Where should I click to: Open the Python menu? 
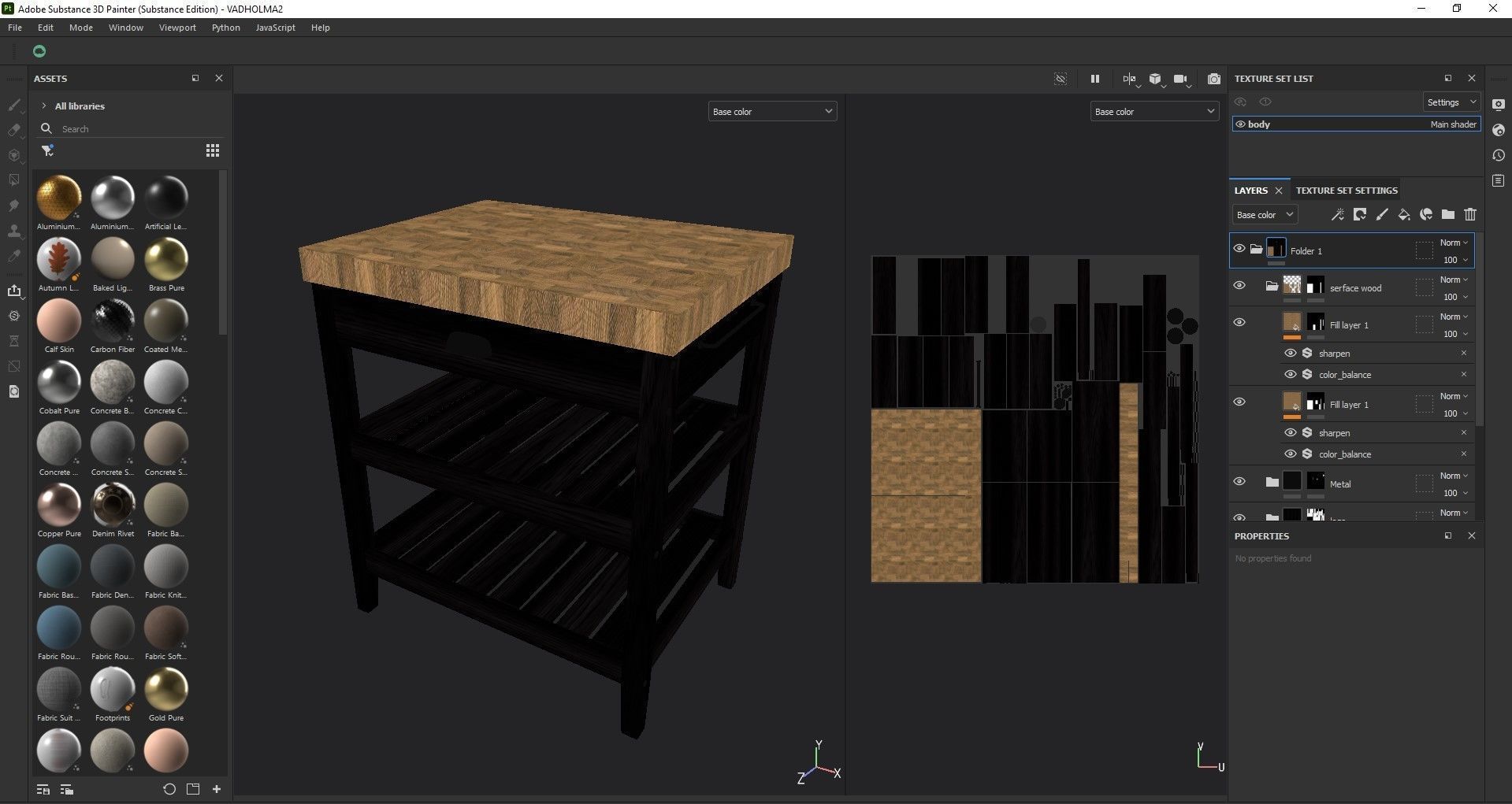[226, 28]
